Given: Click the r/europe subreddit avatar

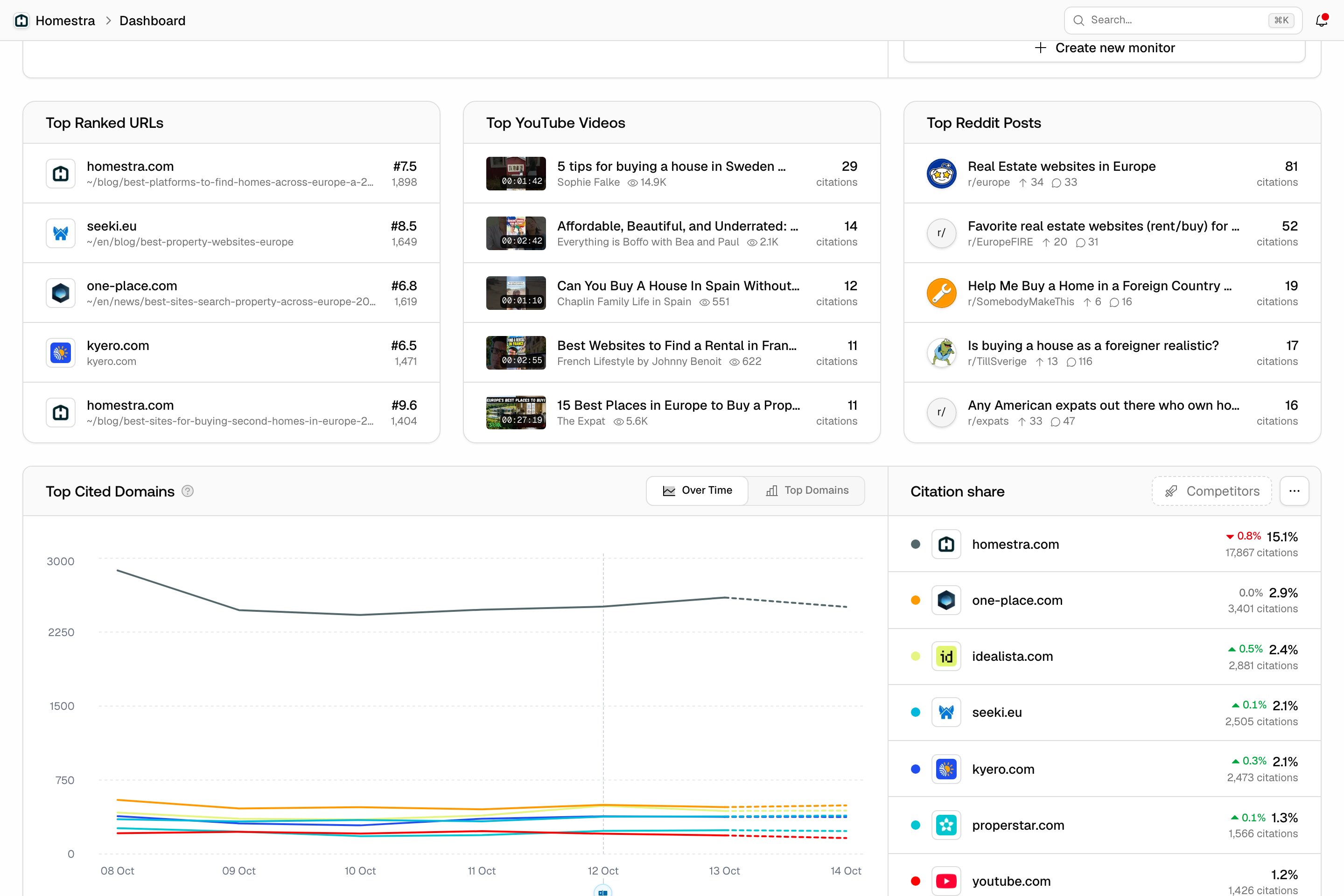Looking at the screenshot, I should (x=941, y=174).
